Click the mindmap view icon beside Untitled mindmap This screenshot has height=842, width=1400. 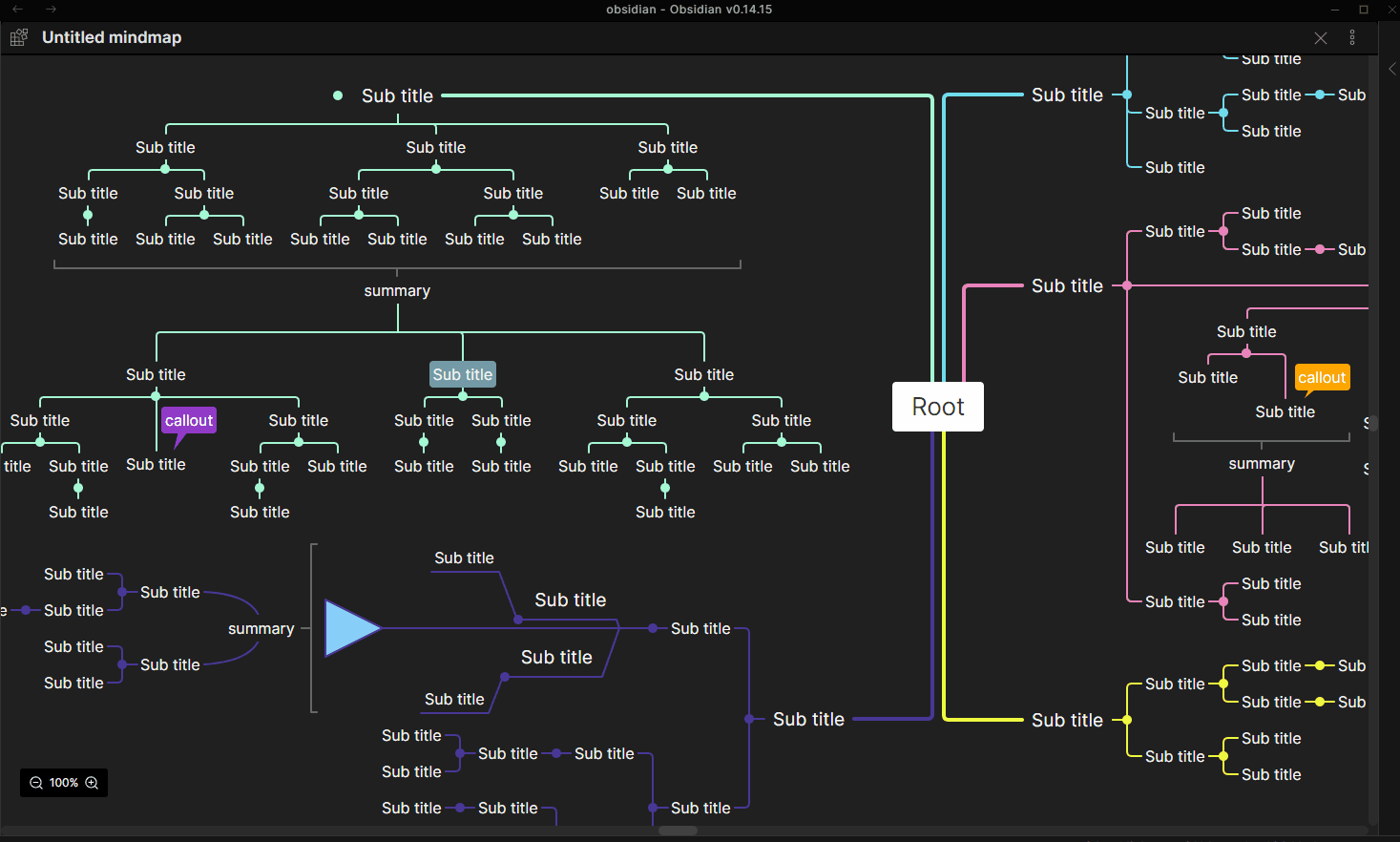click(x=19, y=37)
